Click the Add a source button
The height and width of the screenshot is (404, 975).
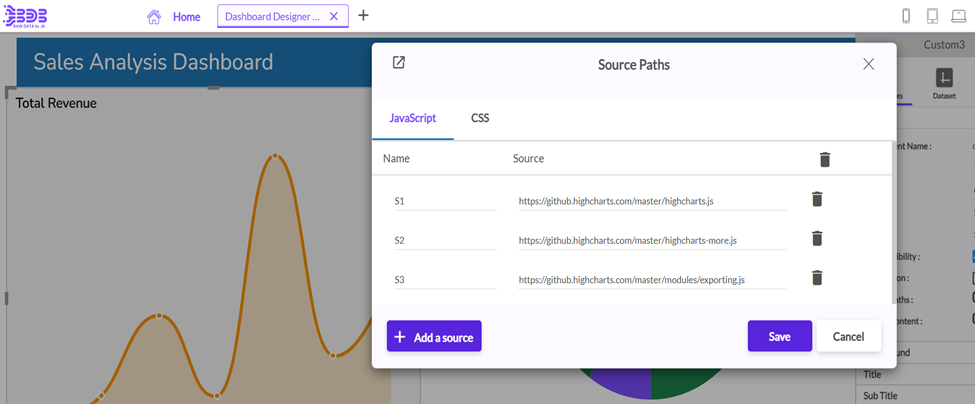pos(434,337)
